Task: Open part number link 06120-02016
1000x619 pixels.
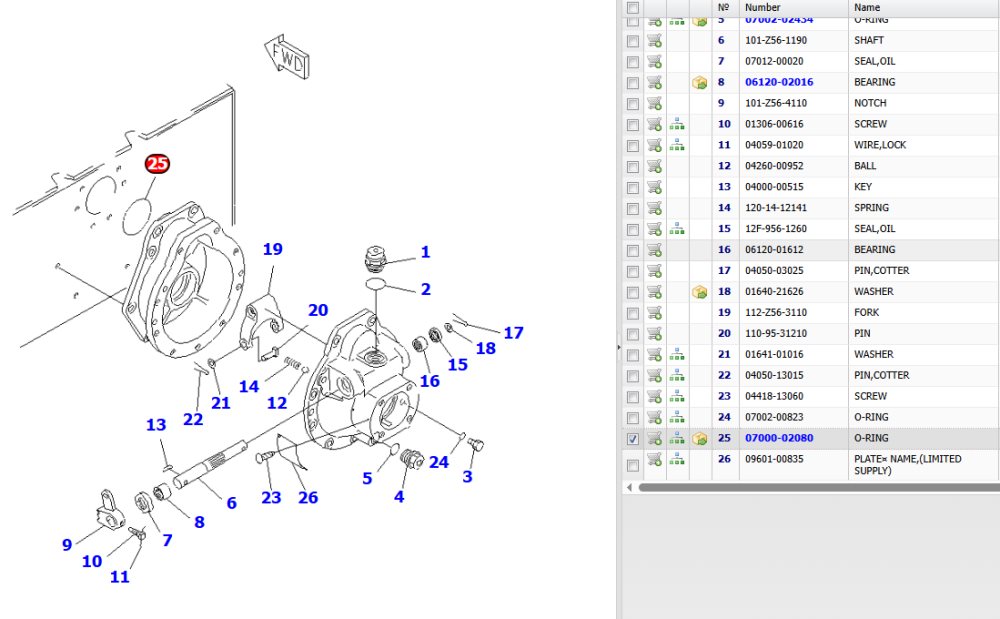Action: tap(779, 82)
